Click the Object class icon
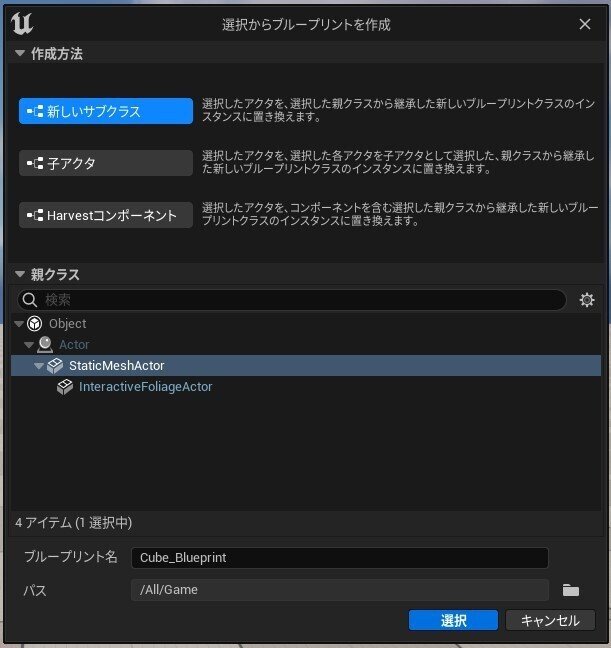This screenshot has height=648, width=611. pyautogui.click(x=35, y=324)
